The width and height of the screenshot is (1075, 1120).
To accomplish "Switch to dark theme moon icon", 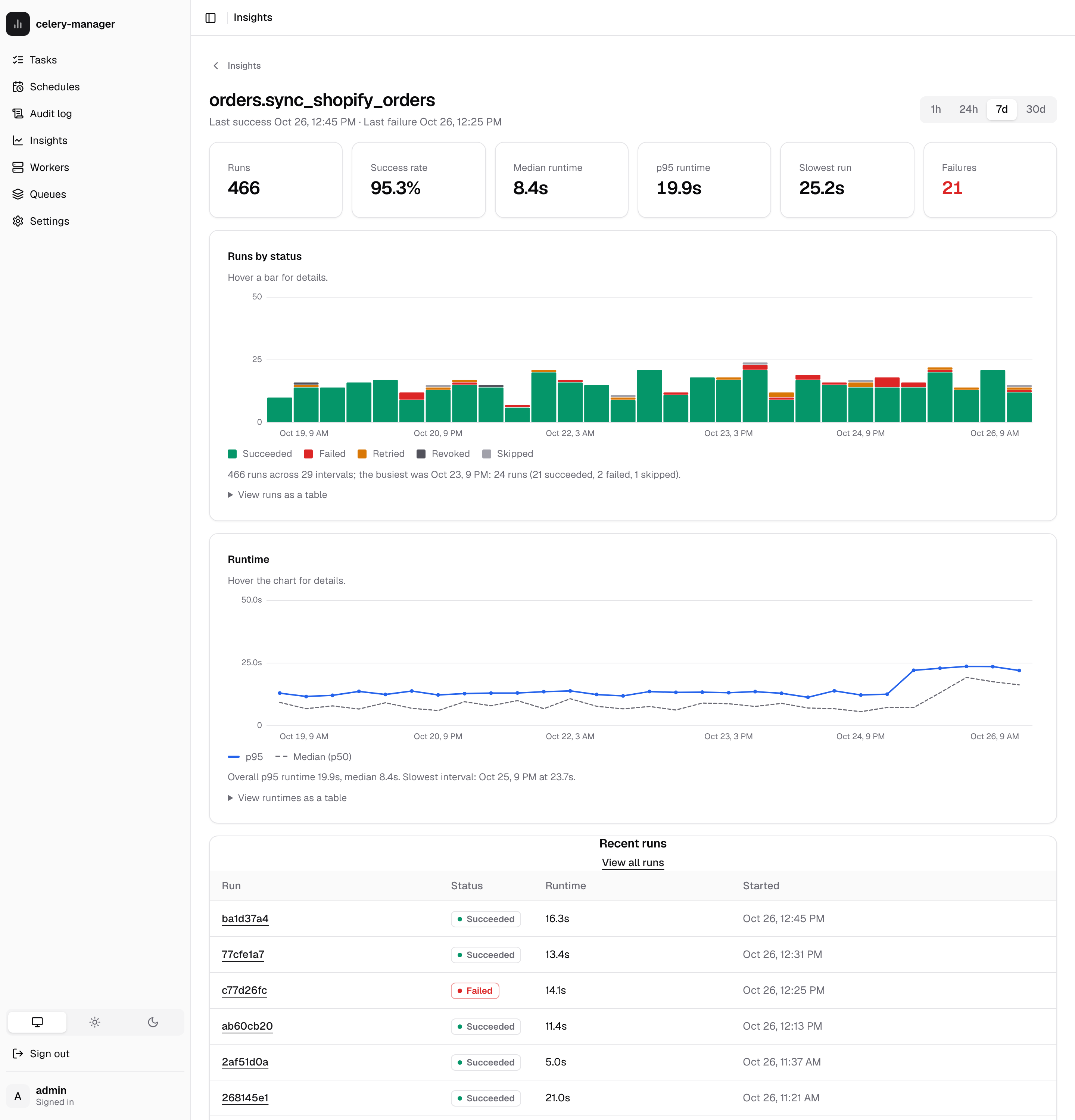I will coord(153,1022).
